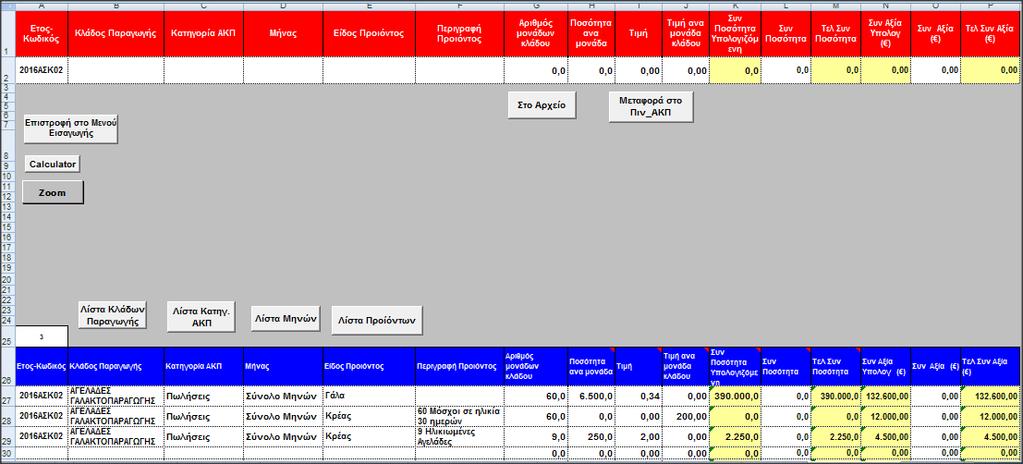This screenshot has width=1023, height=464.
Task: Select the red Αριθμός μονάδων κλάδου header
Action: [535, 34]
